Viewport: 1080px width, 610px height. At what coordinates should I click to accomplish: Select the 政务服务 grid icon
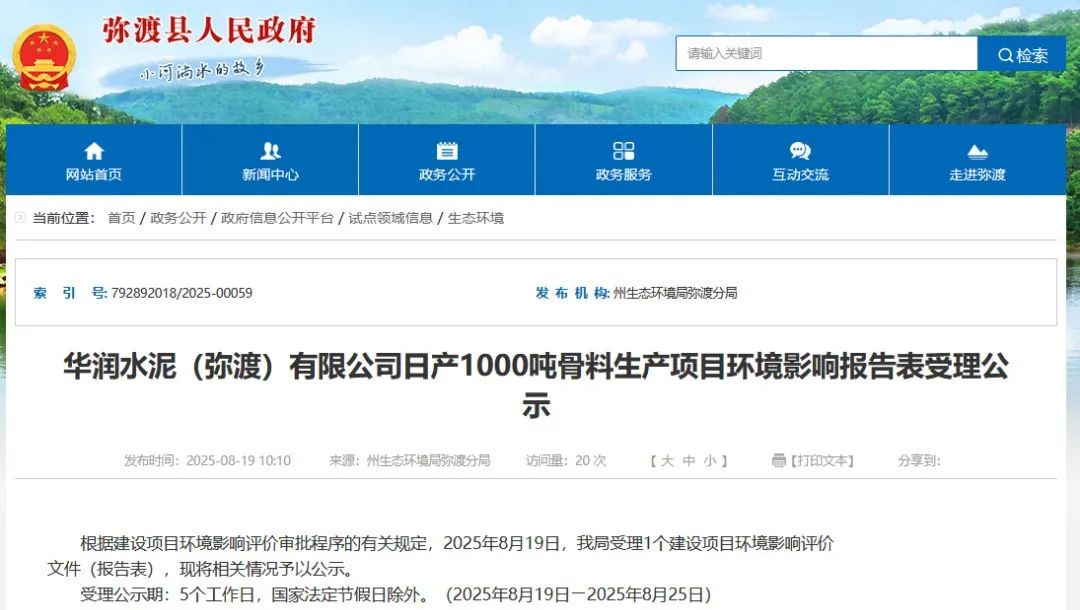[x=624, y=151]
